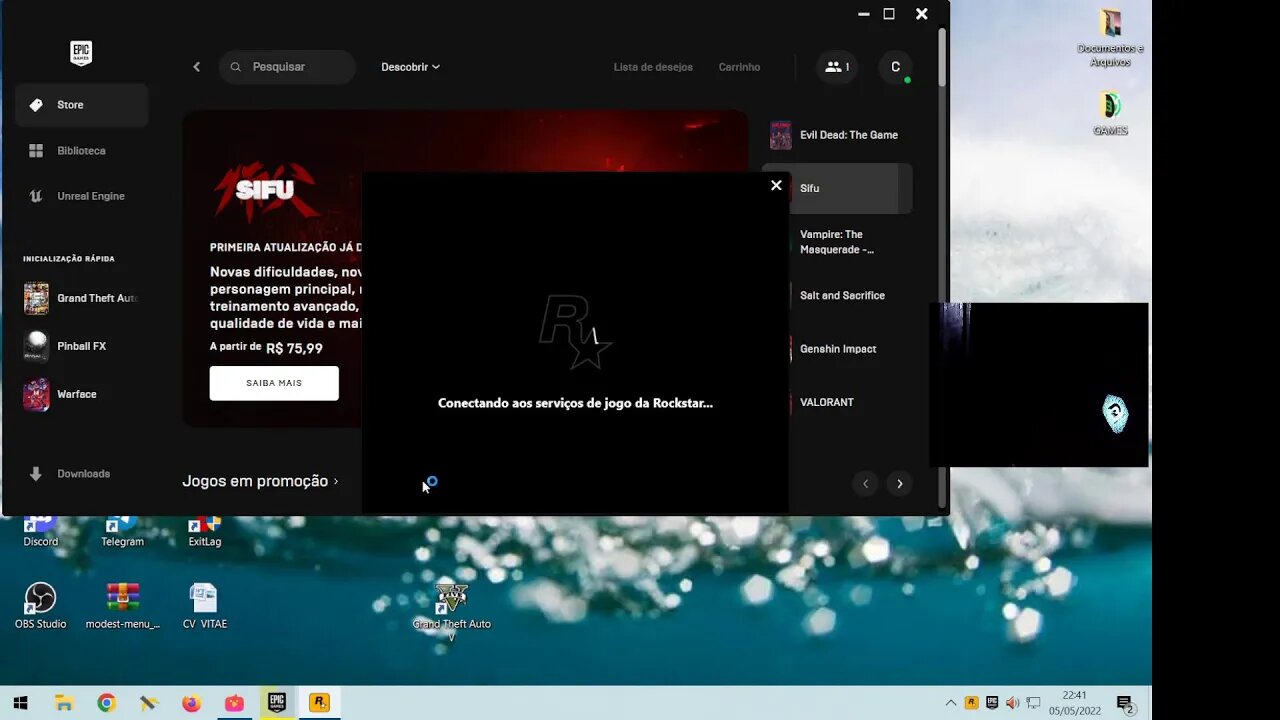Open Grand Theft Auto V desktop shortcut
The height and width of the screenshot is (720, 1280).
452,612
